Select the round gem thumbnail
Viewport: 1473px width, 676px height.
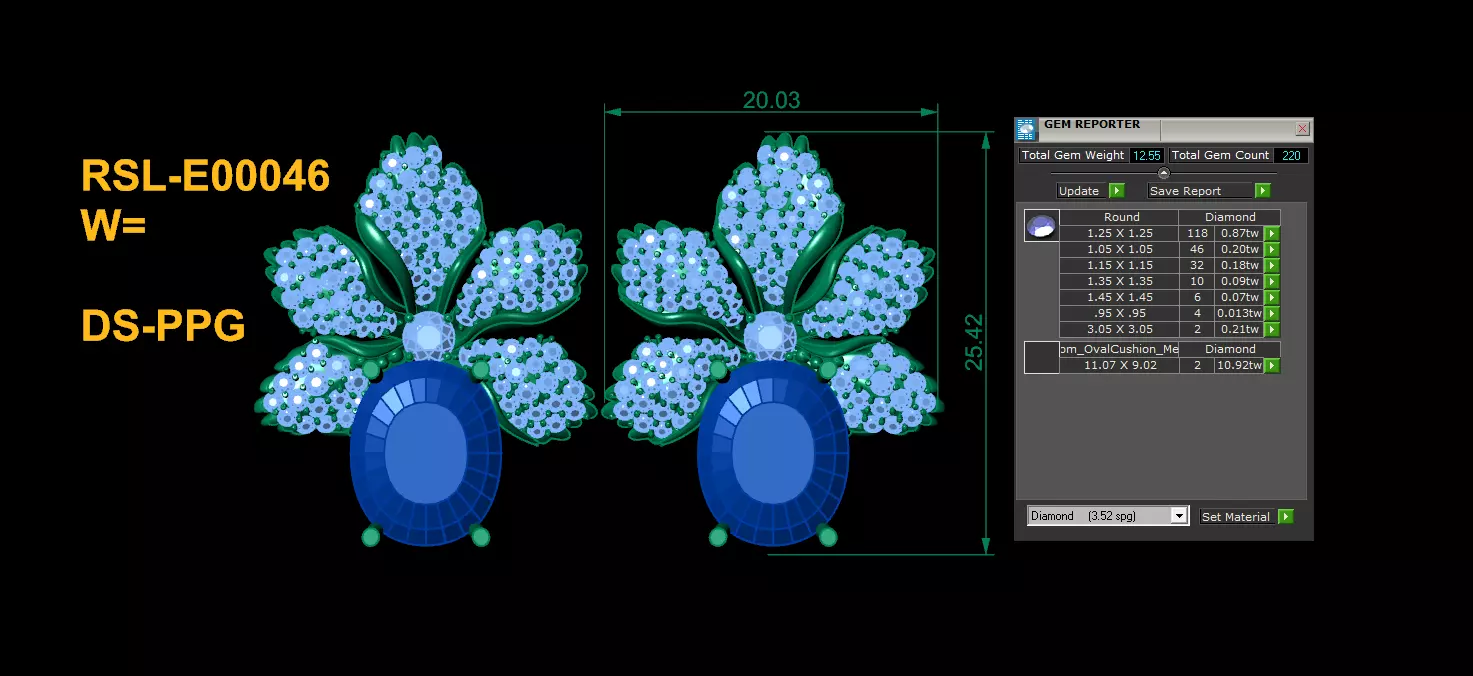[1041, 226]
